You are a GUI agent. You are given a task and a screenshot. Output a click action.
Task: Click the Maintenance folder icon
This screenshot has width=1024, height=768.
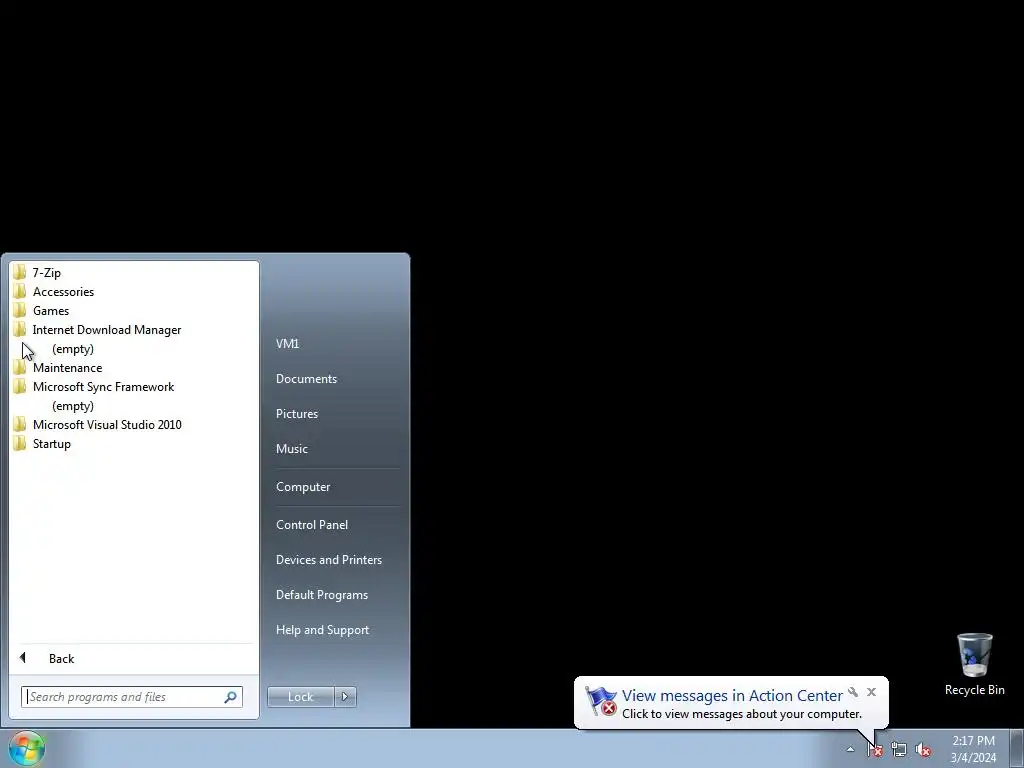20,367
